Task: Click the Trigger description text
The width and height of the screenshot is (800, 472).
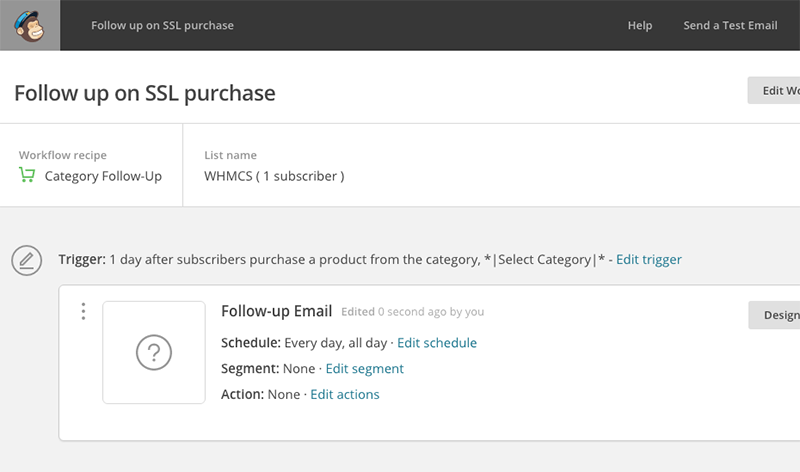Action: click(332, 260)
